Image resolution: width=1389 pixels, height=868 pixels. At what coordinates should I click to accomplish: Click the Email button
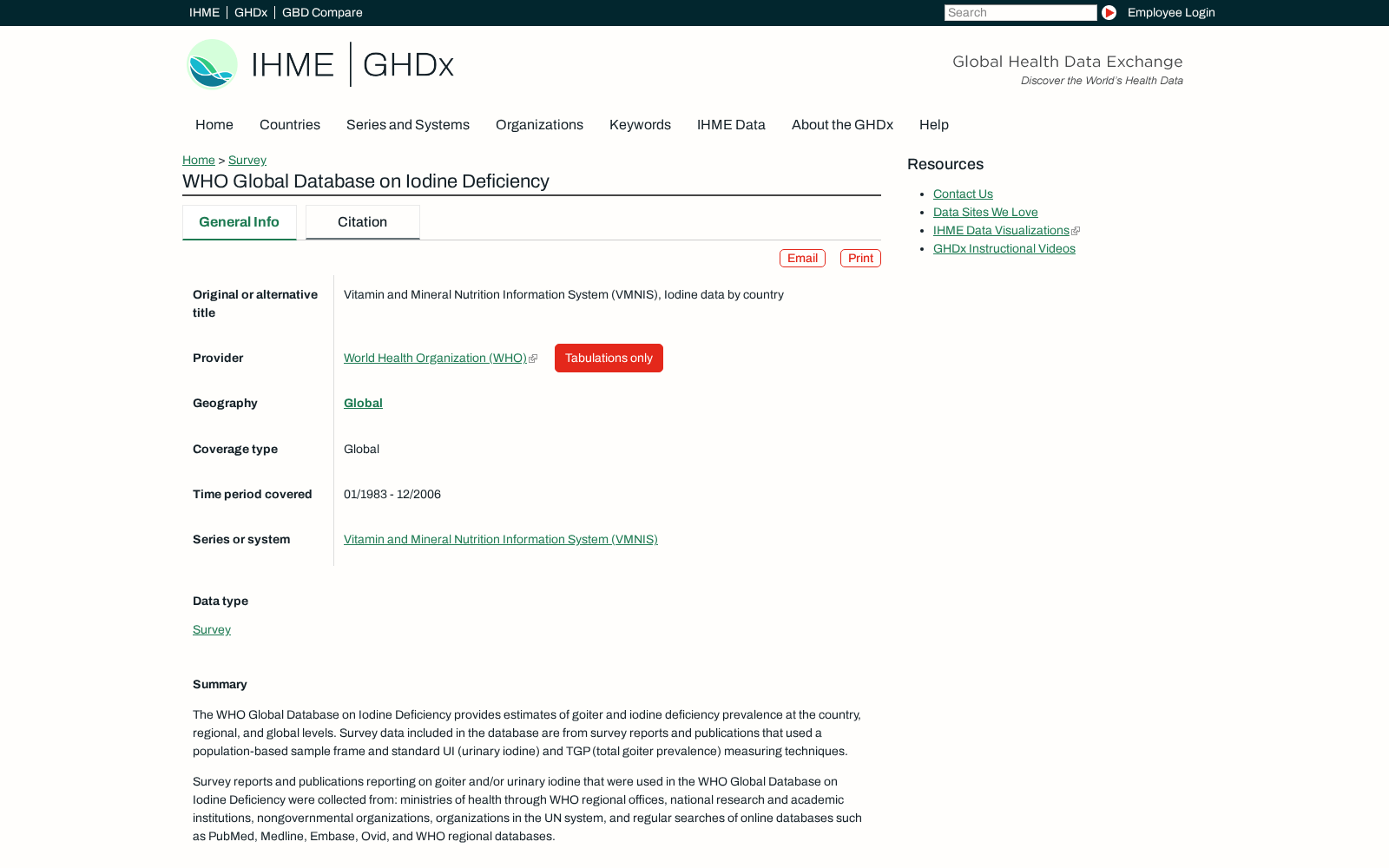tap(802, 259)
